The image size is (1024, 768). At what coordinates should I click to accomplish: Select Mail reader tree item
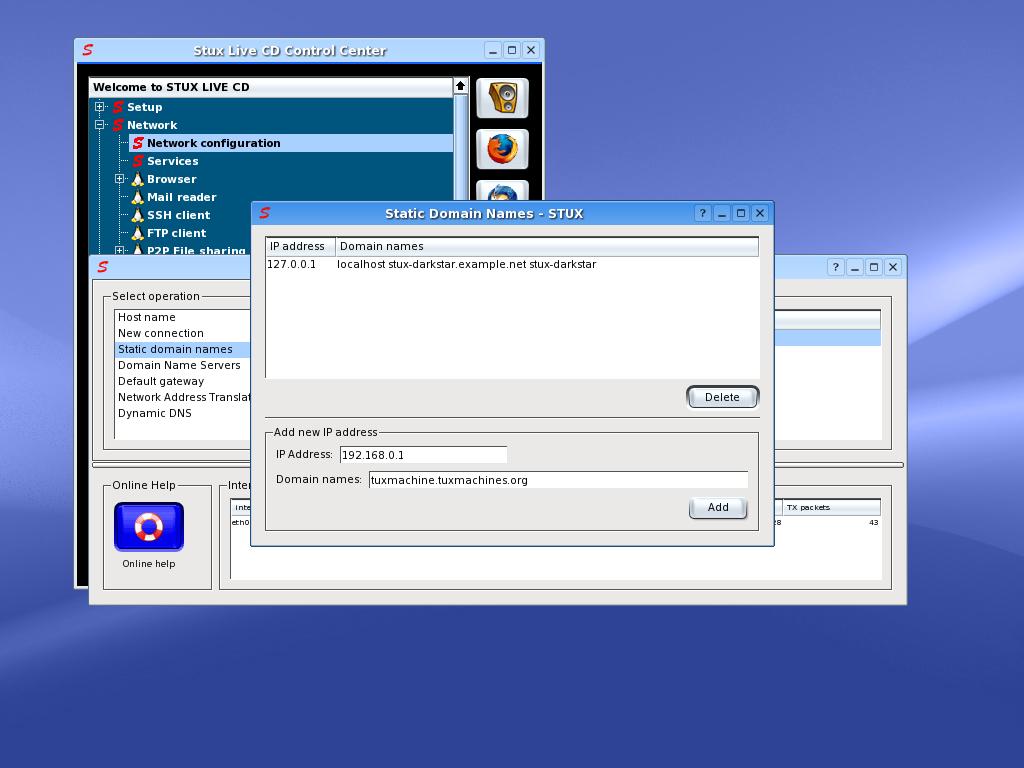[x=182, y=197]
